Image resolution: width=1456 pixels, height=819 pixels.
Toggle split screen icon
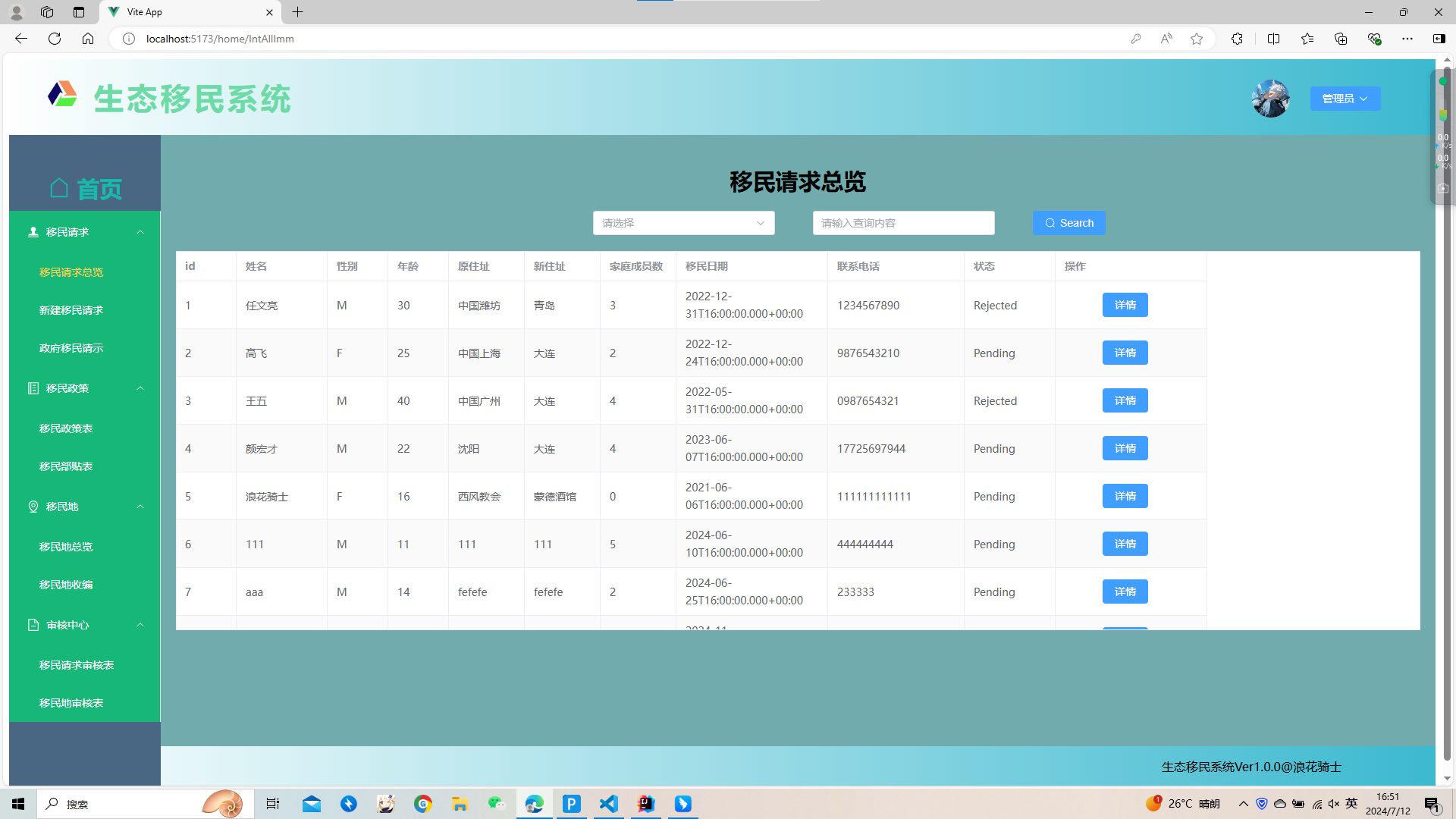pyautogui.click(x=1273, y=39)
